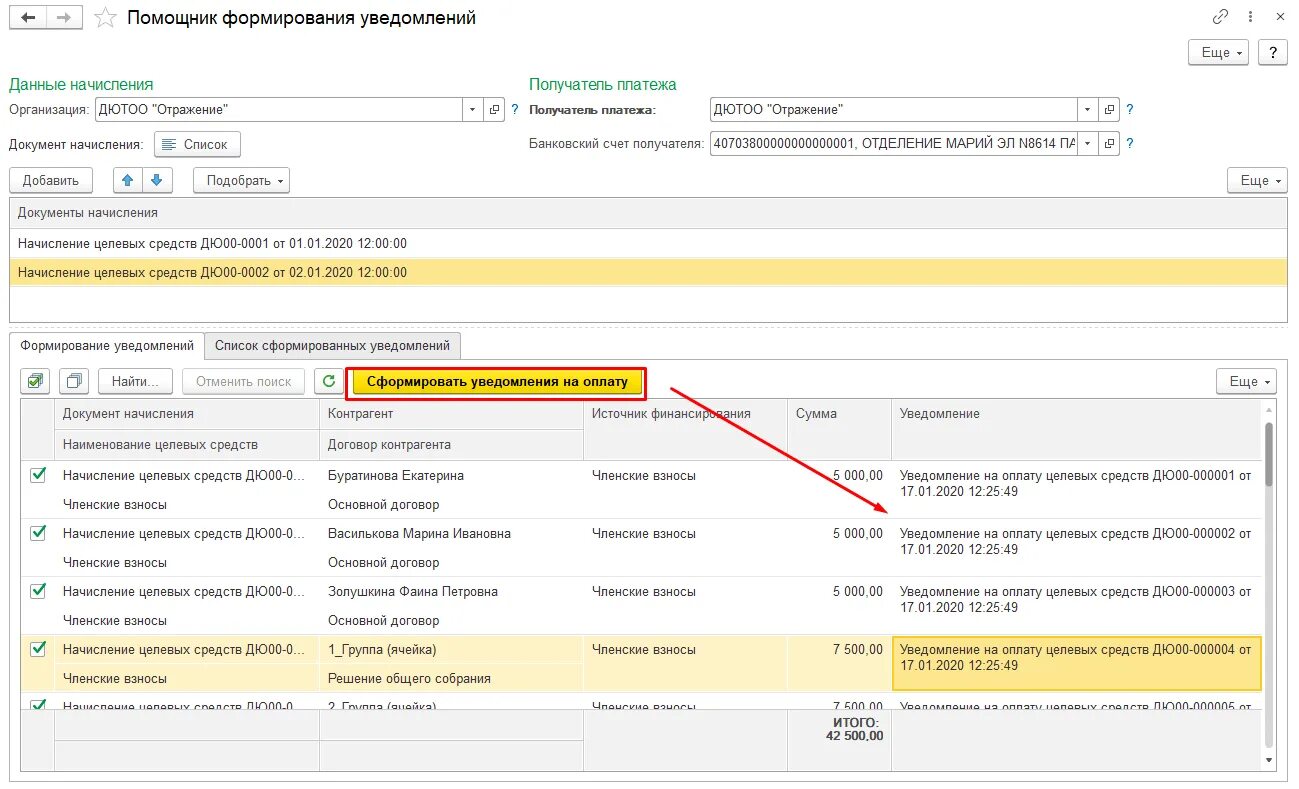
Task: Click Сформировать уведомления на оплату
Action: point(497,381)
